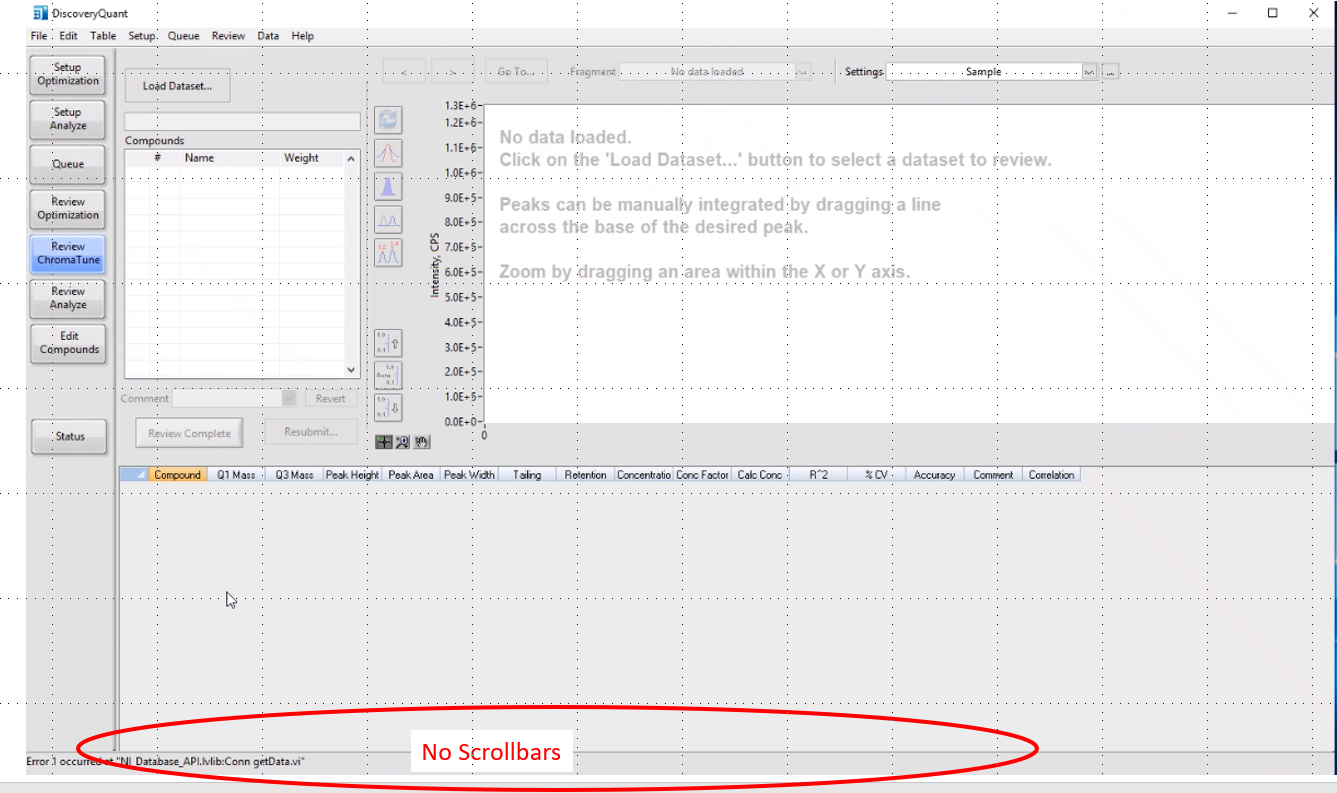Click the numbered peaks icon
This screenshot has width=1337, height=793.
pyautogui.click(x=388, y=253)
